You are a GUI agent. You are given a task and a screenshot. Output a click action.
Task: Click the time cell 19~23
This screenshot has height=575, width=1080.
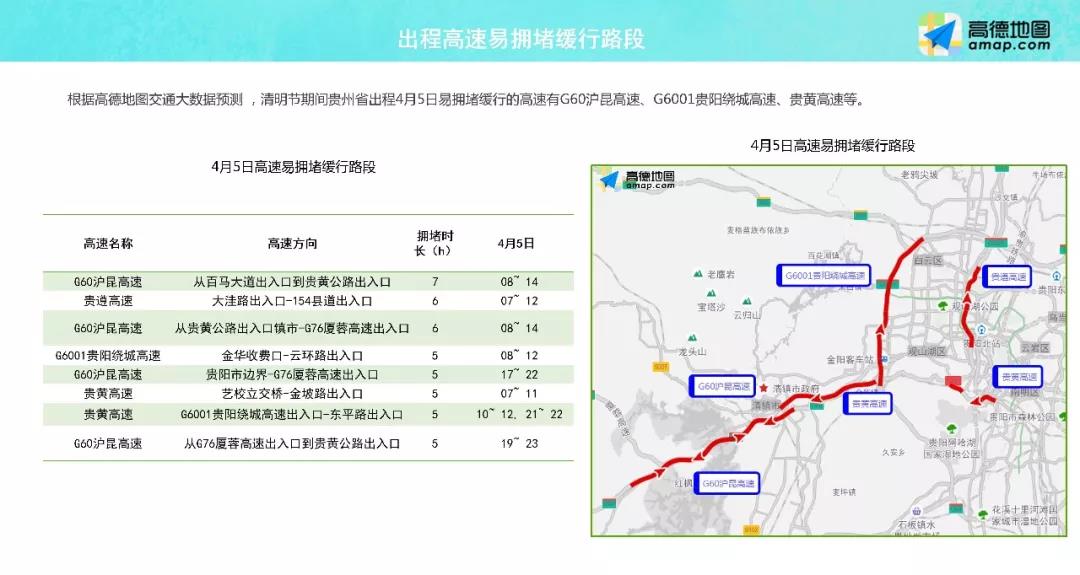(x=519, y=443)
